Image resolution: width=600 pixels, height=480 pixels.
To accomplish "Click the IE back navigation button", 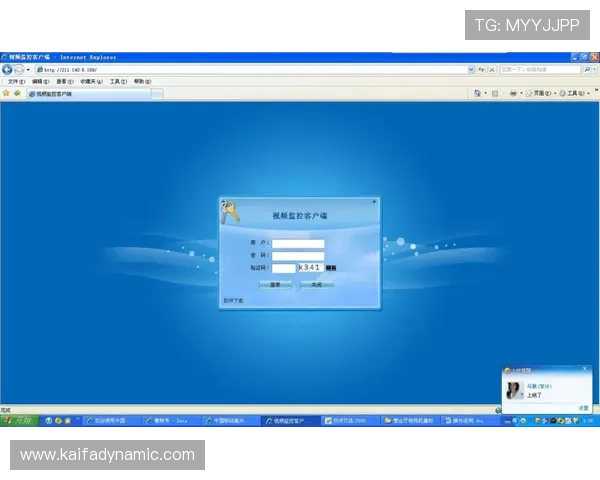I will pos(7,70).
